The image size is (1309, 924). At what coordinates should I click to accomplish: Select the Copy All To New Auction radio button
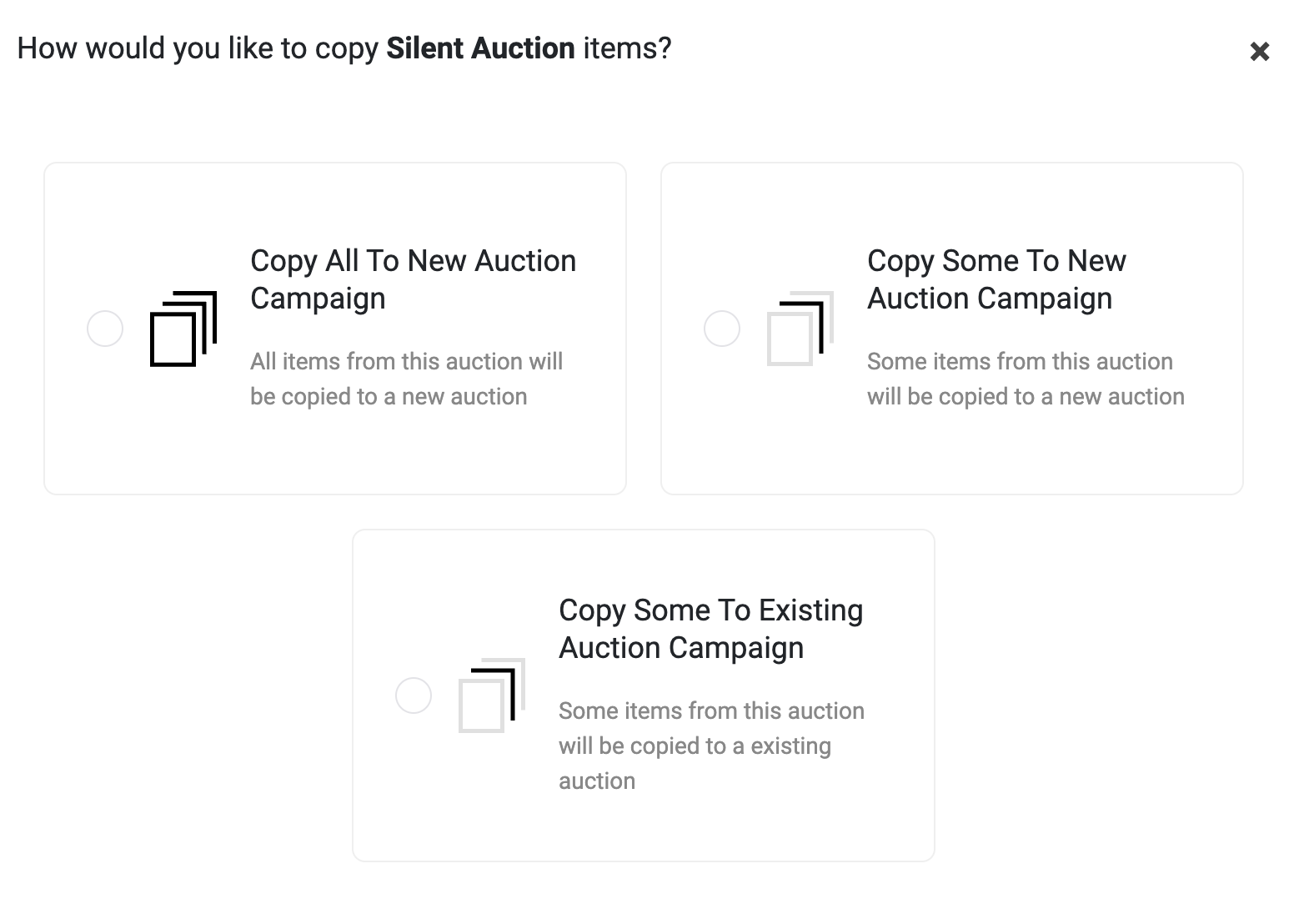click(x=105, y=329)
